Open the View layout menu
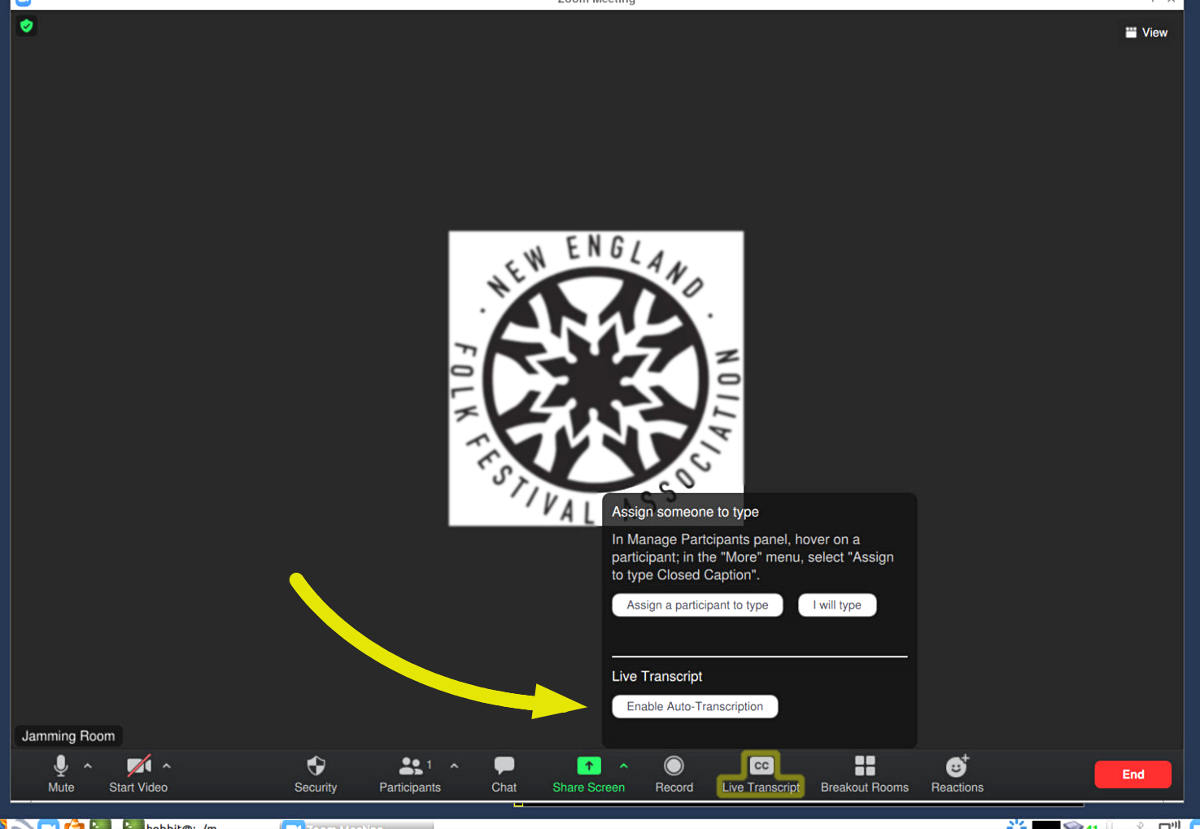 pyautogui.click(x=1146, y=32)
